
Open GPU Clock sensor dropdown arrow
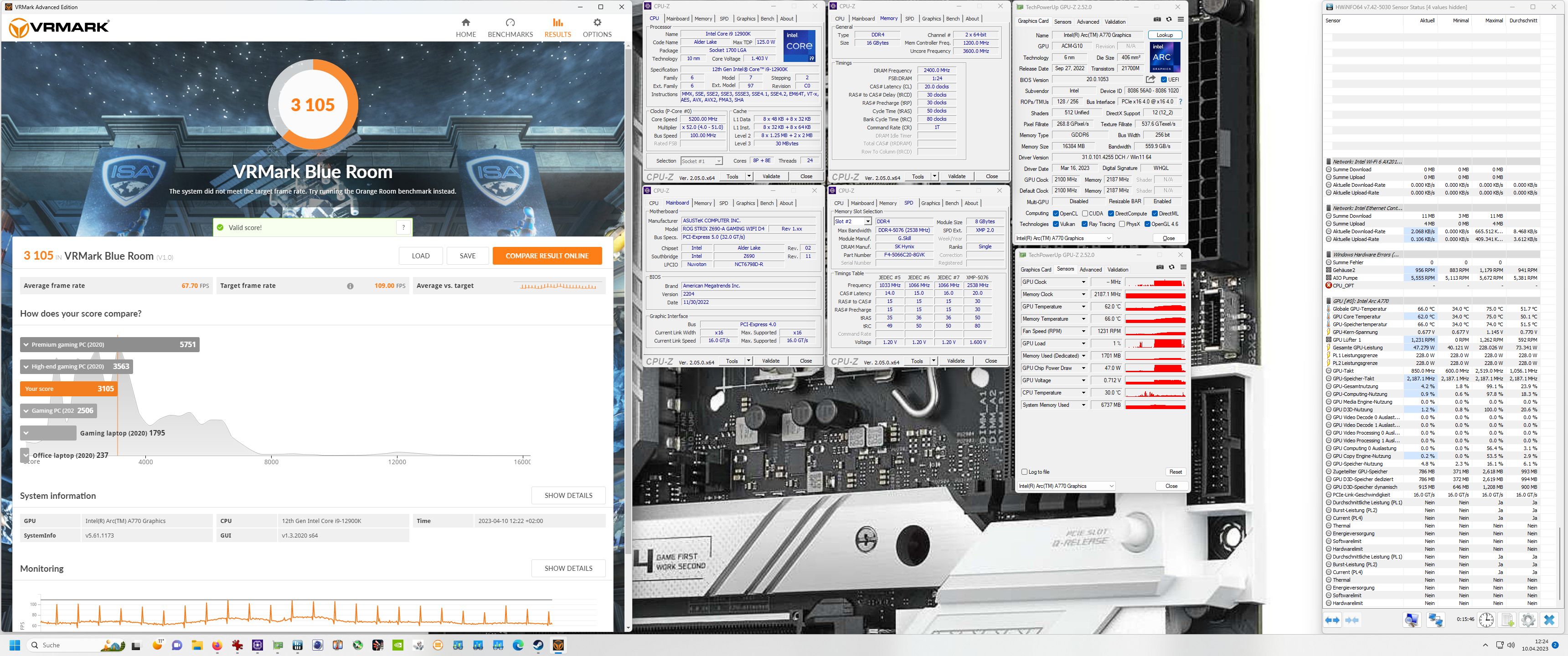pyautogui.click(x=1083, y=282)
